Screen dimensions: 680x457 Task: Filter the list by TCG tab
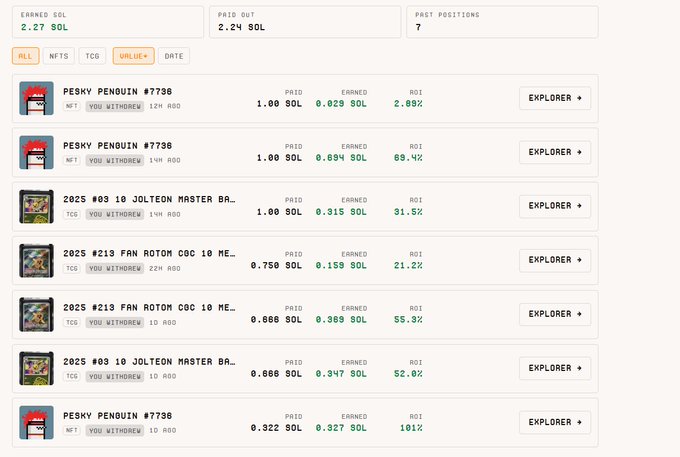pos(92,56)
